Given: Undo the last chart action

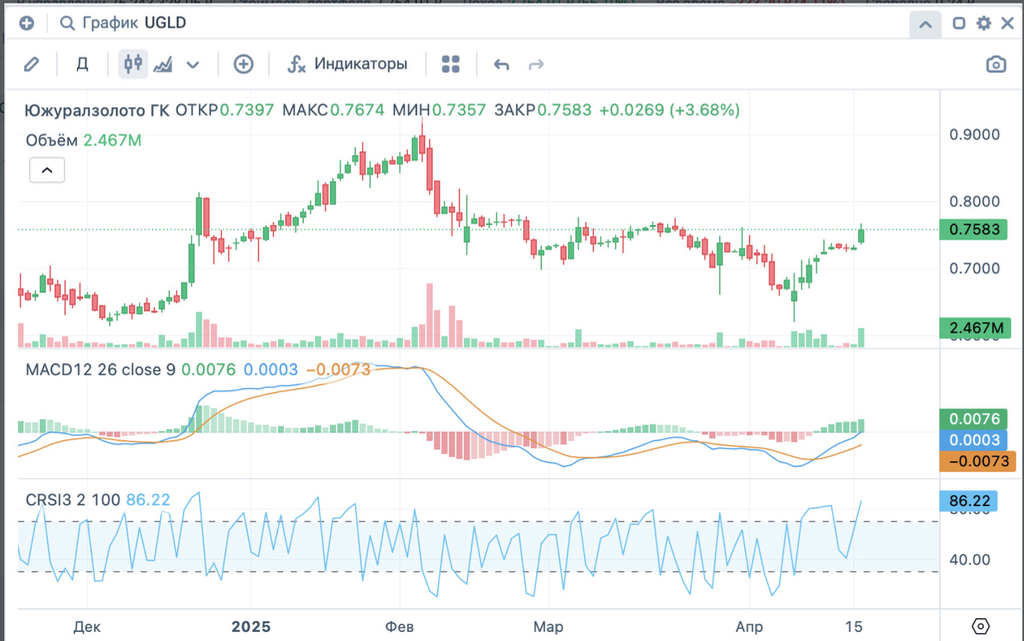Looking at the screenshot, I should [502, 64].
